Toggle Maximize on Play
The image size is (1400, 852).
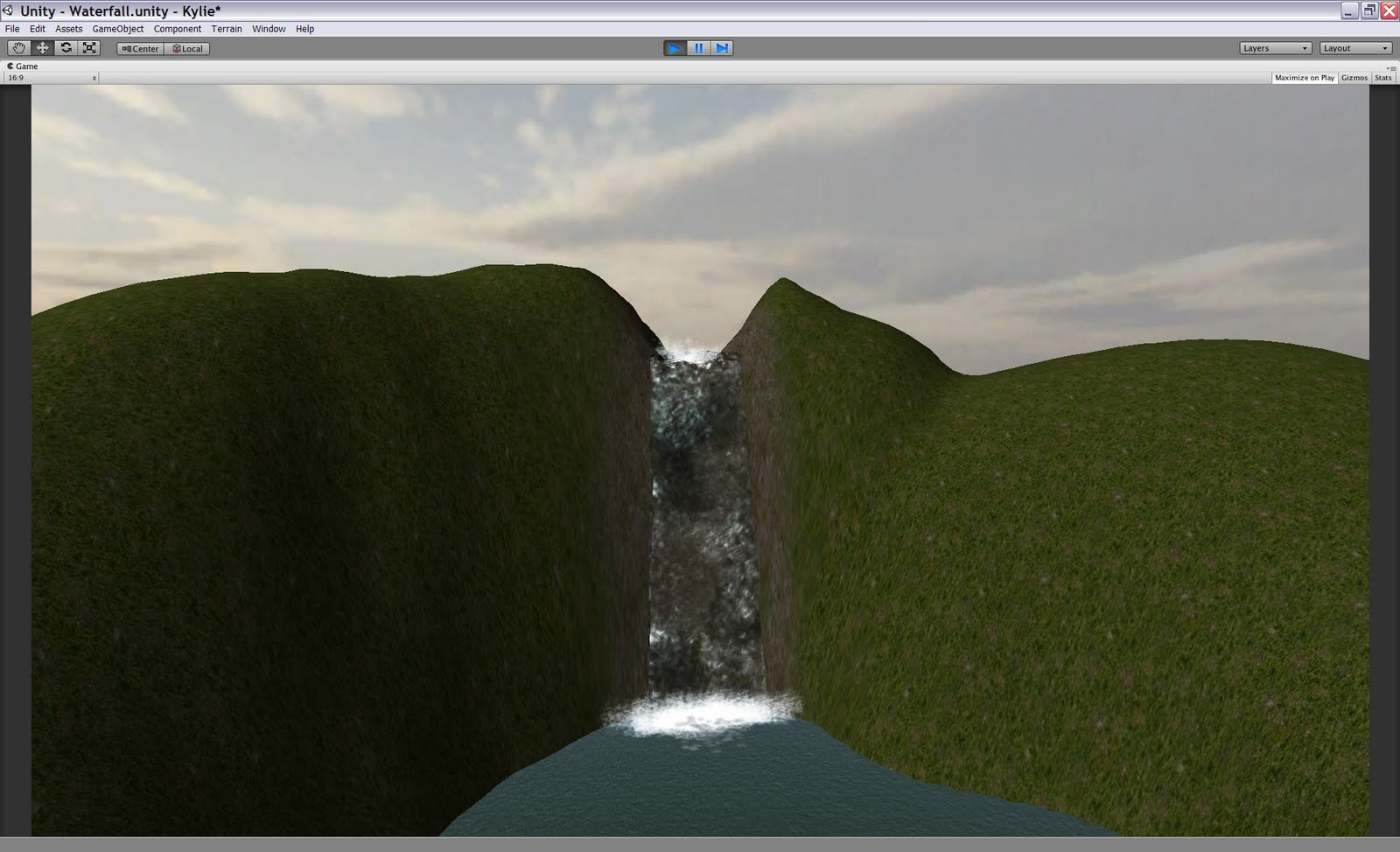pyautogui.click(x=1304, y=77)
